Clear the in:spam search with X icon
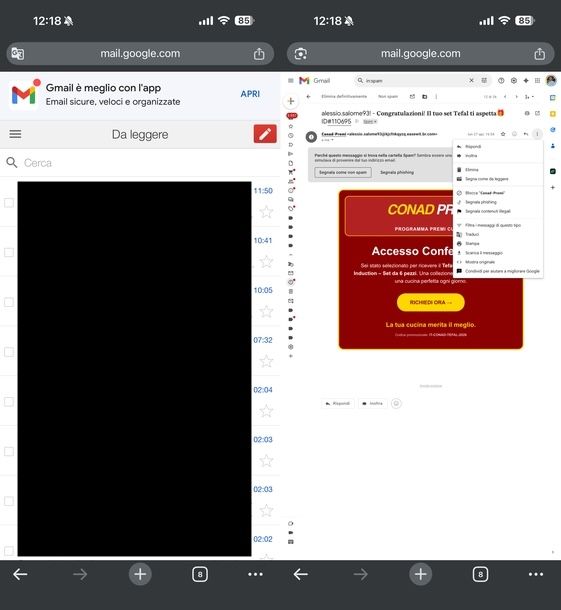Screen dimensions: 561x610 [x=471, y=81]
